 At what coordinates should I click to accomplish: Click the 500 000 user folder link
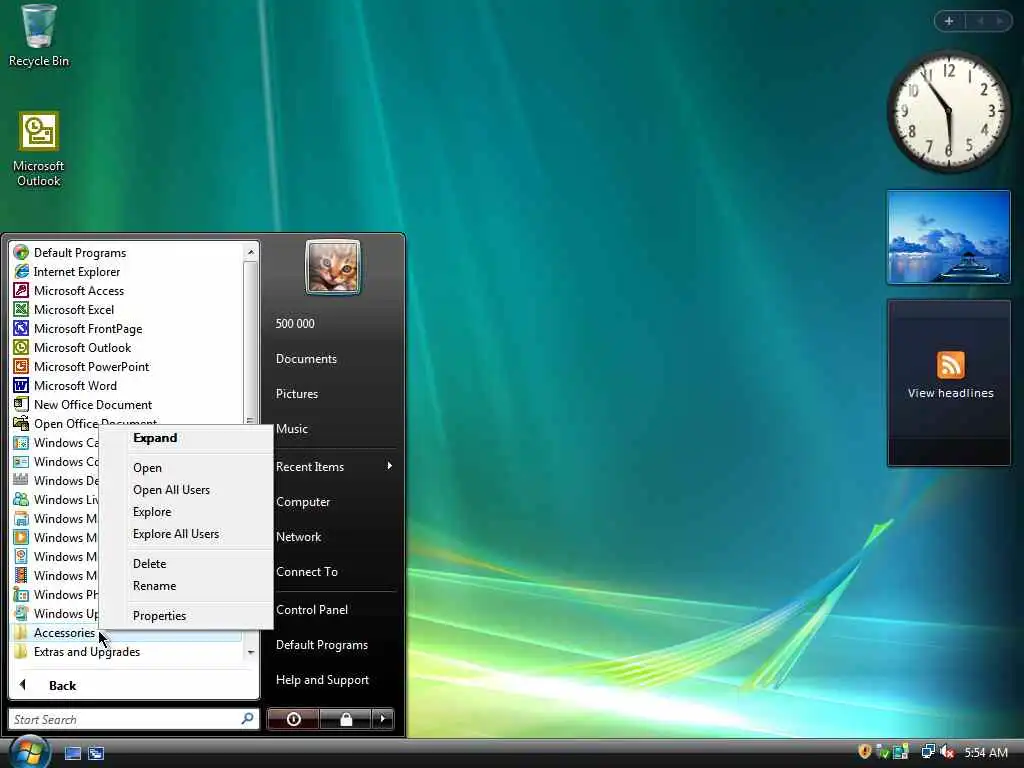click(x=295, y=323)
